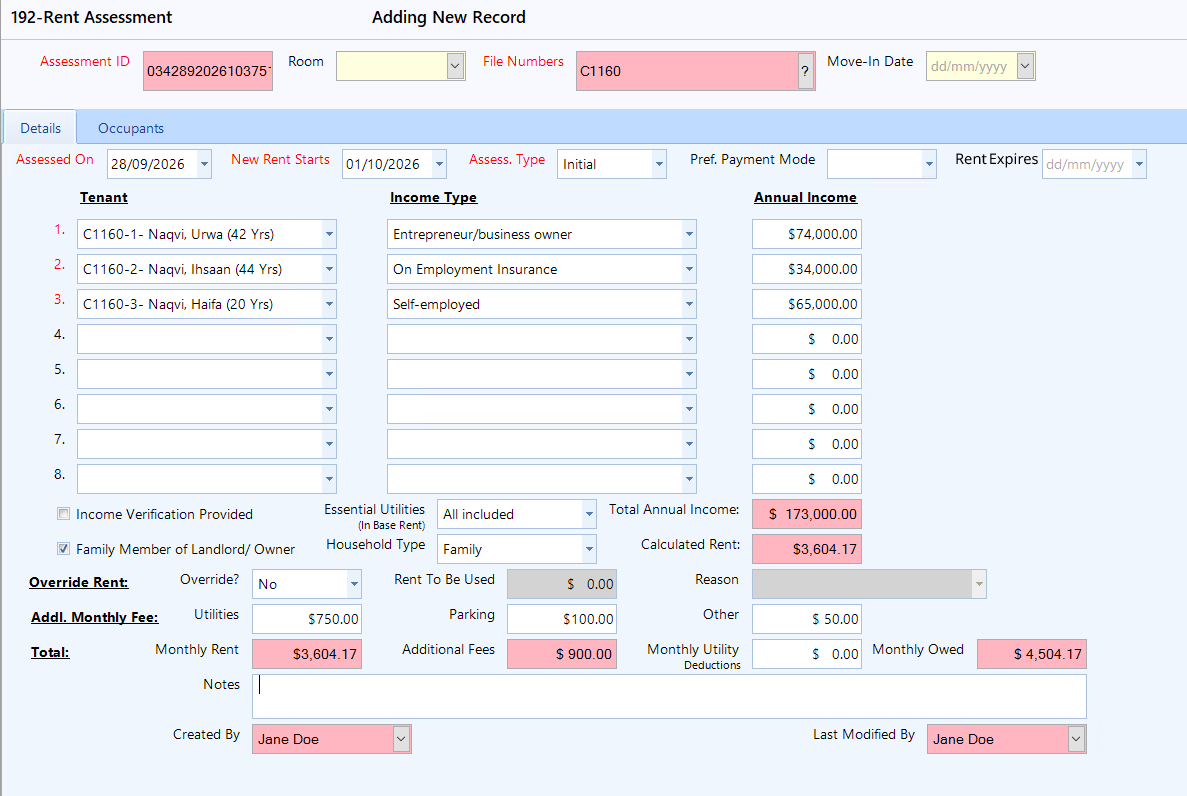Click the $65,000.00 annual income field

click(x=807, y=304)
